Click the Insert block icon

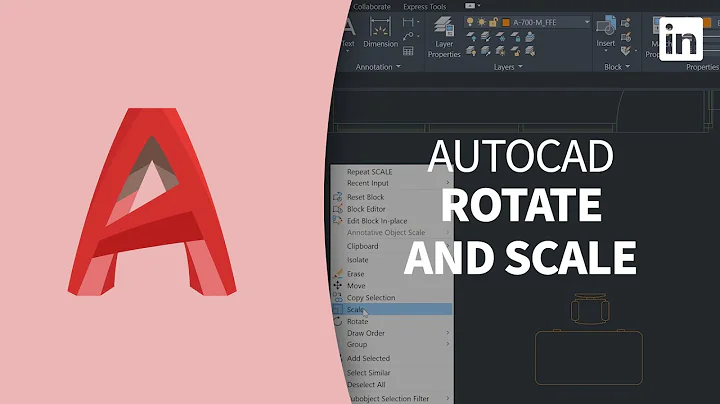click(x=606, y=26)
